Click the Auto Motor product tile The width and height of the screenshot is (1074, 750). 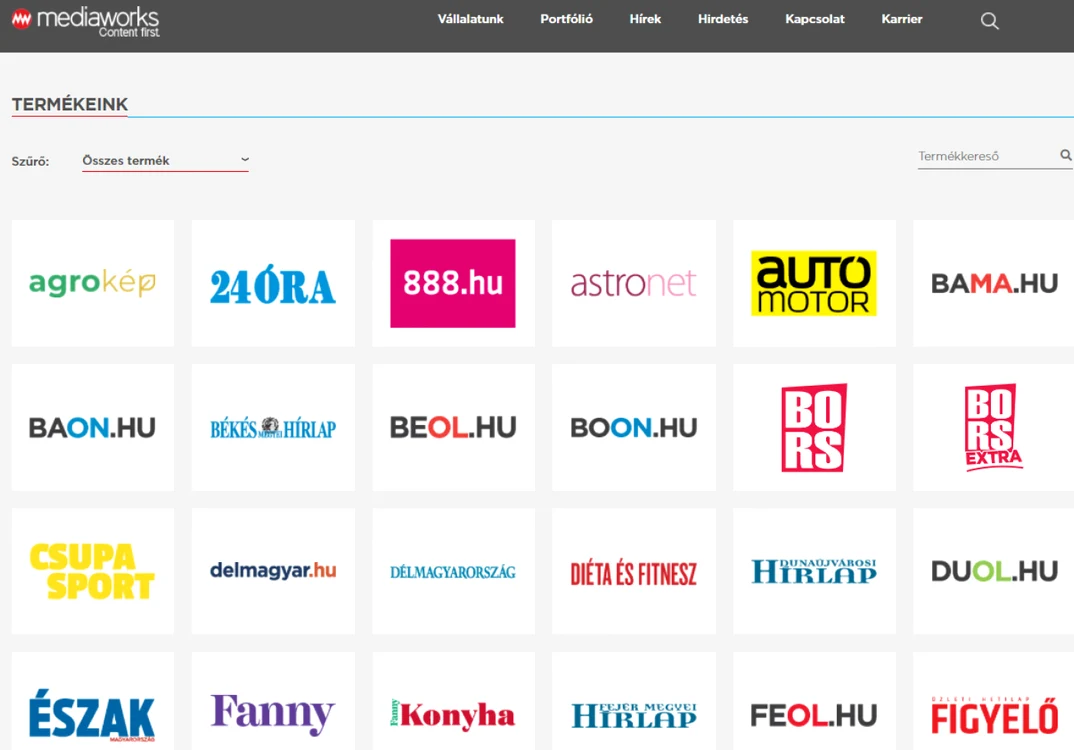point(814,283)
